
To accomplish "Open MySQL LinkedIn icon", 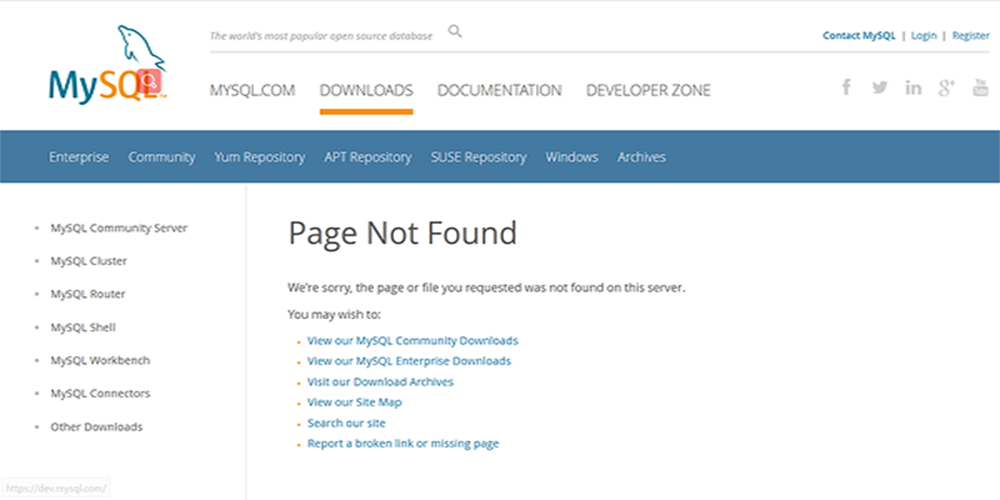I will 913,87.
